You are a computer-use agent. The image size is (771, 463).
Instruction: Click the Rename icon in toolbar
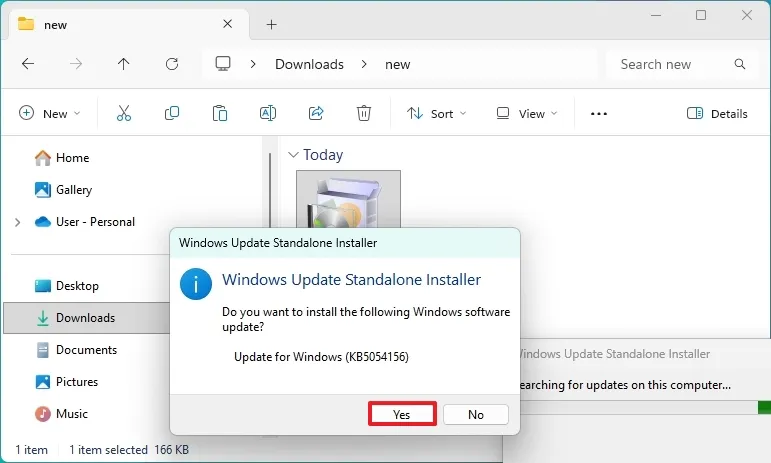click(268, 114)
